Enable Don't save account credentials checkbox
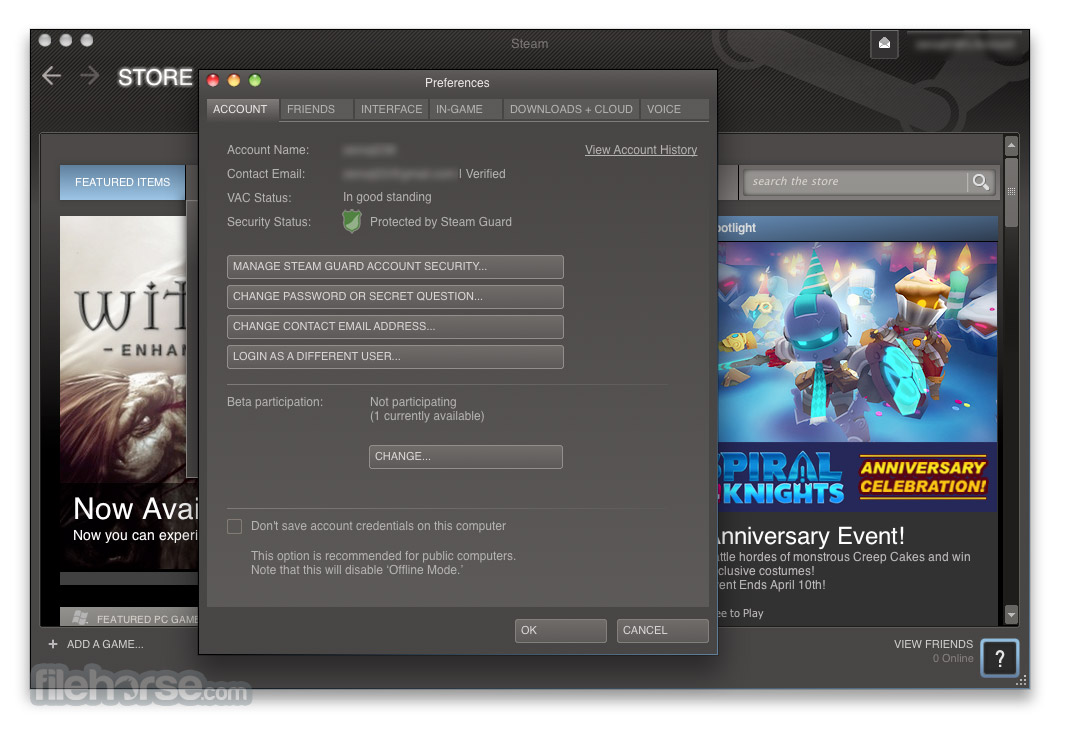Screen dimensions: 1073x736 (x=235, y=526)
